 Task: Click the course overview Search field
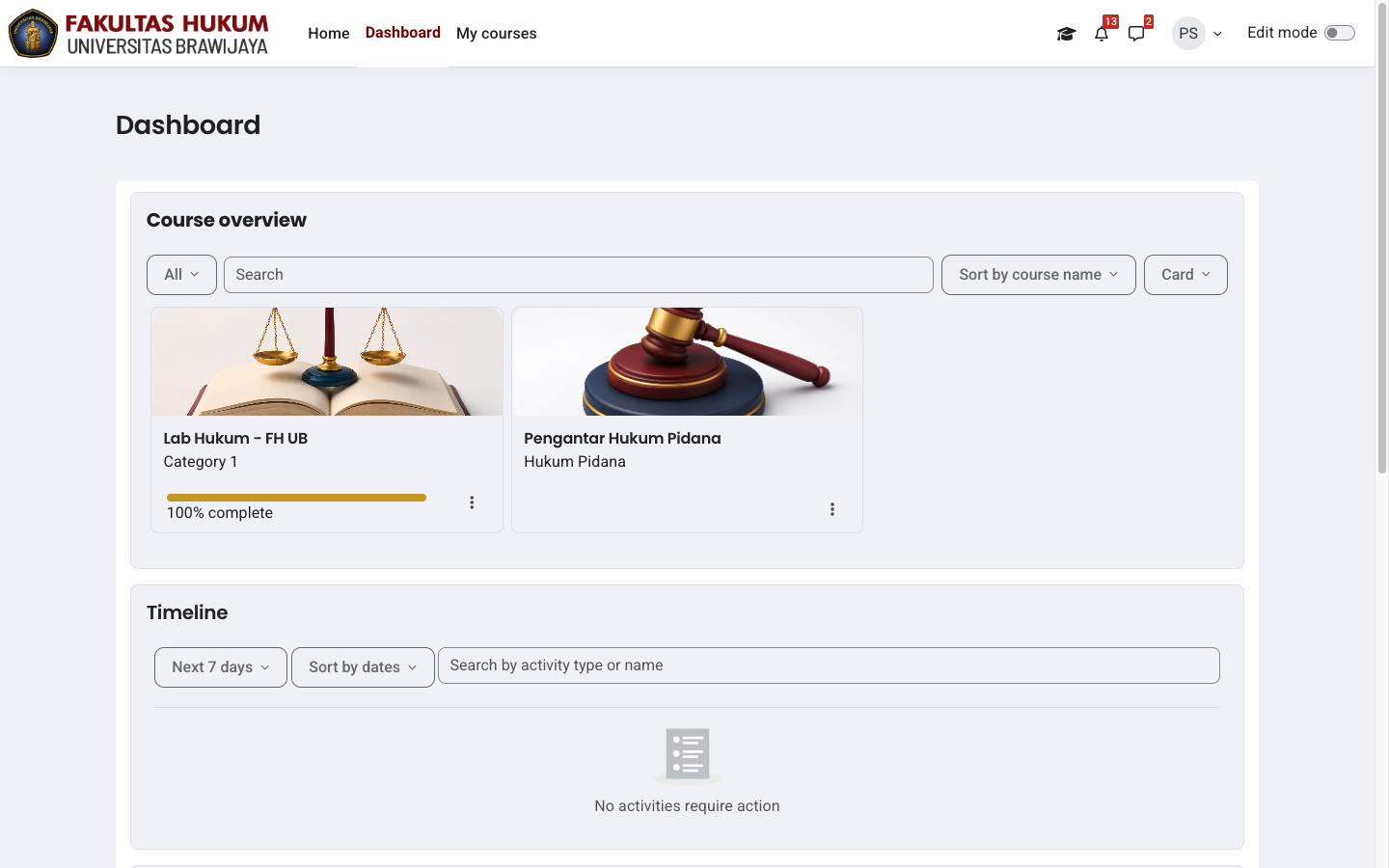579,275
